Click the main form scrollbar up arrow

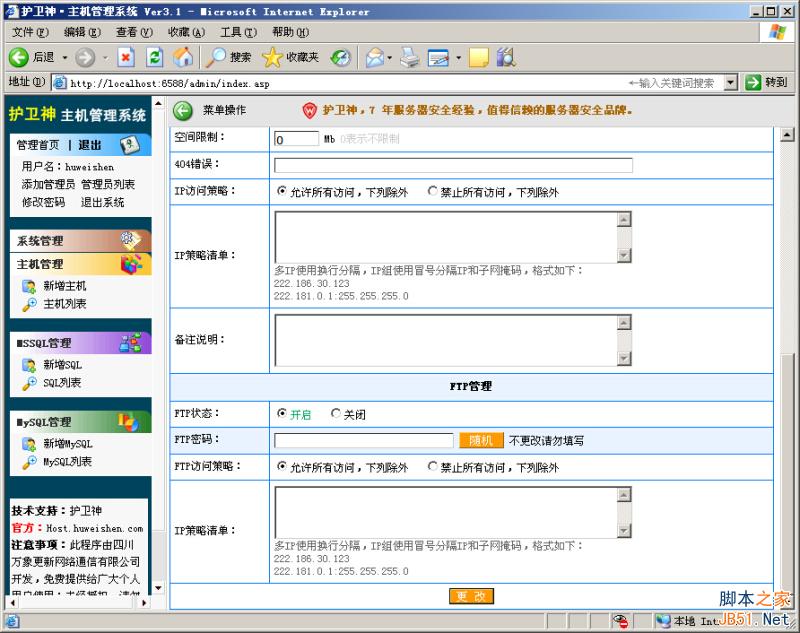787,135
